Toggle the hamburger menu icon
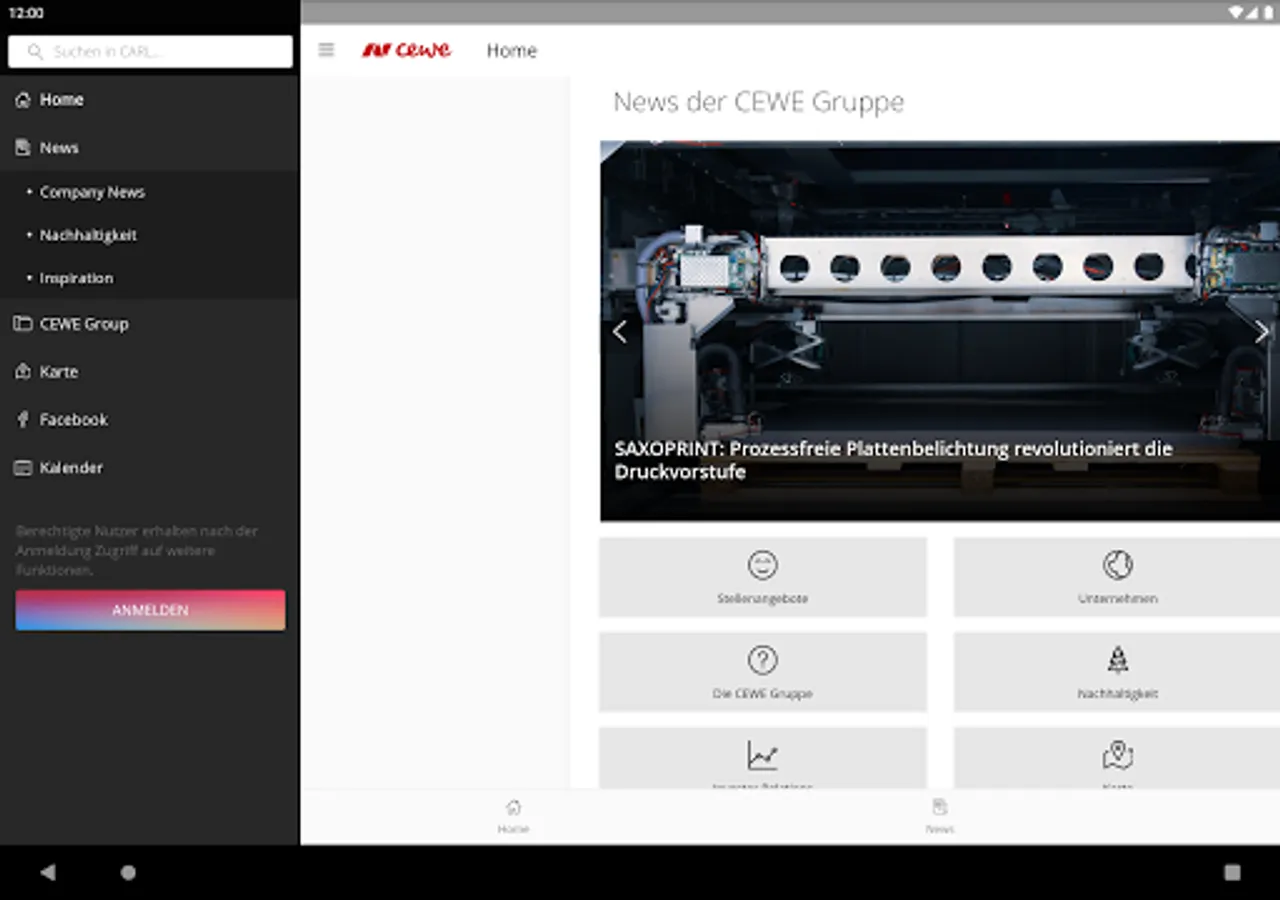Viewport: 1280px width, 900px height. click(326, 50)
